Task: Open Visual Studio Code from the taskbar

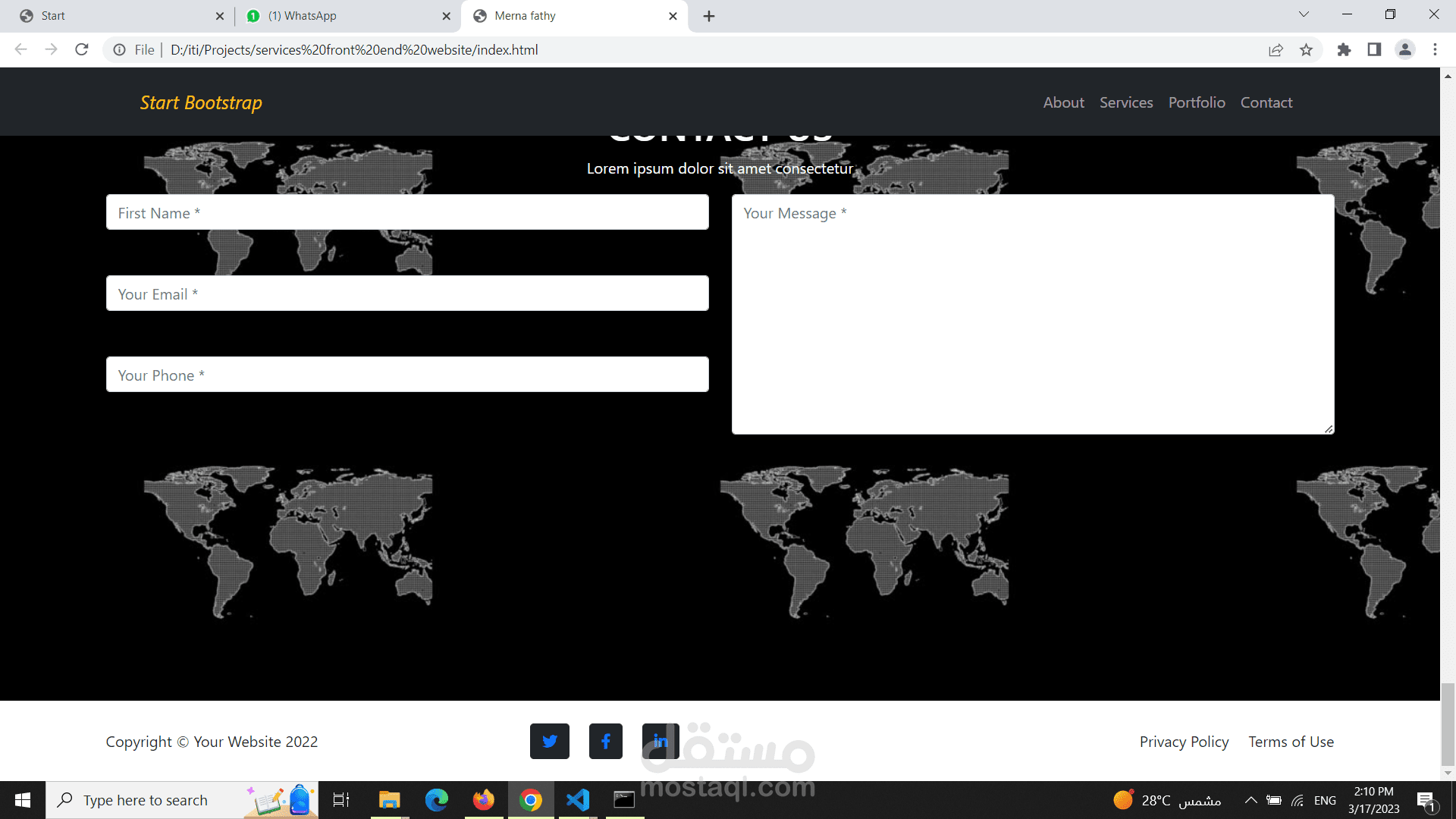Action: pyautogui.click(x=578, y=799)
